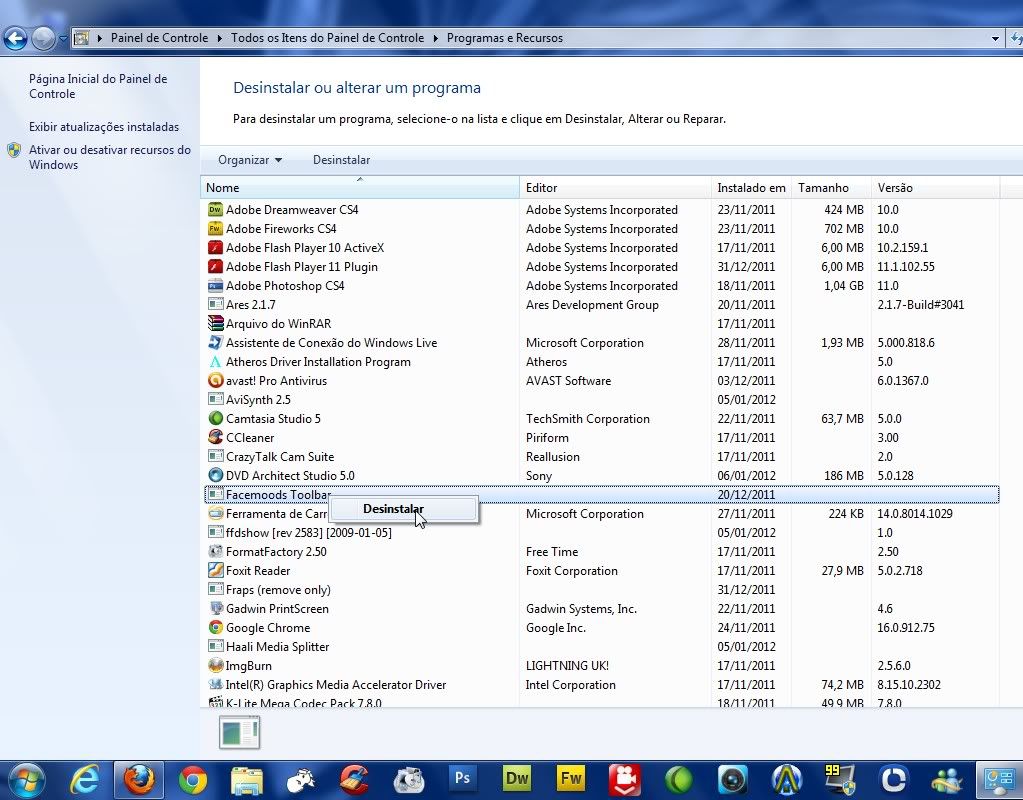
Task: Click the Adobe Dreamweaver CS4 icon in list
Action: coord(215,210)
